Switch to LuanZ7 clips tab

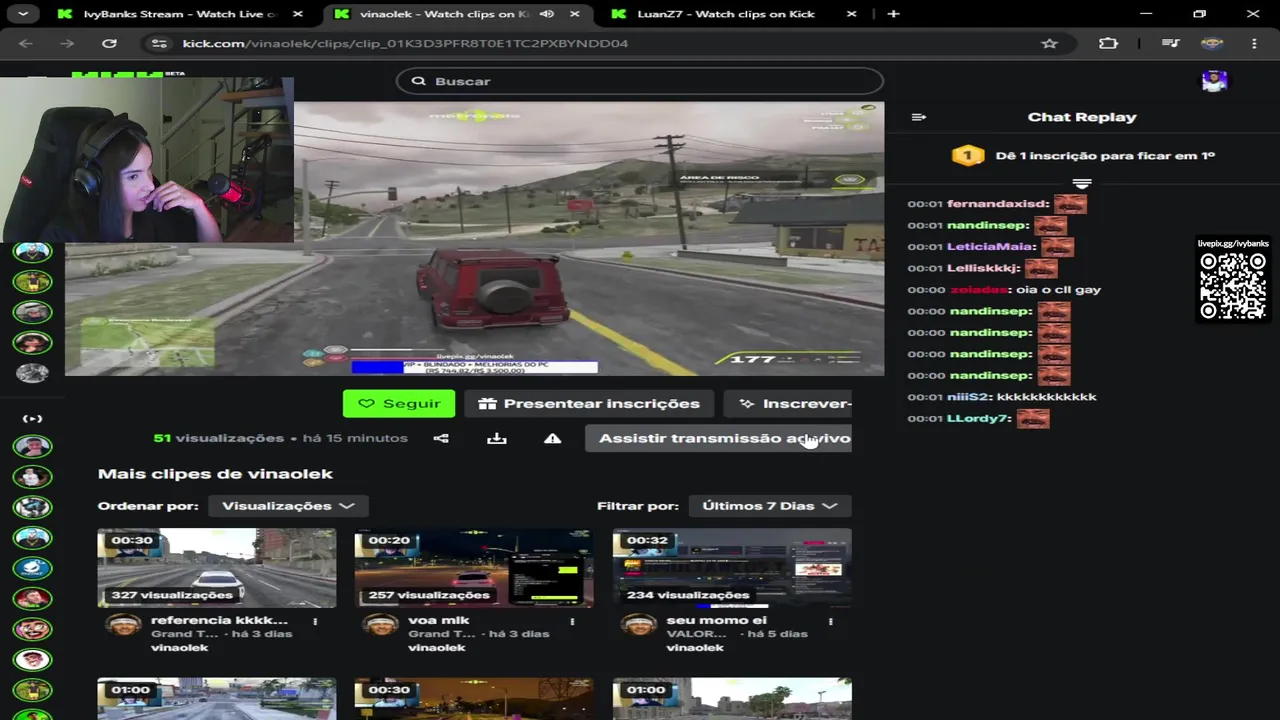[x=733, y=14]
